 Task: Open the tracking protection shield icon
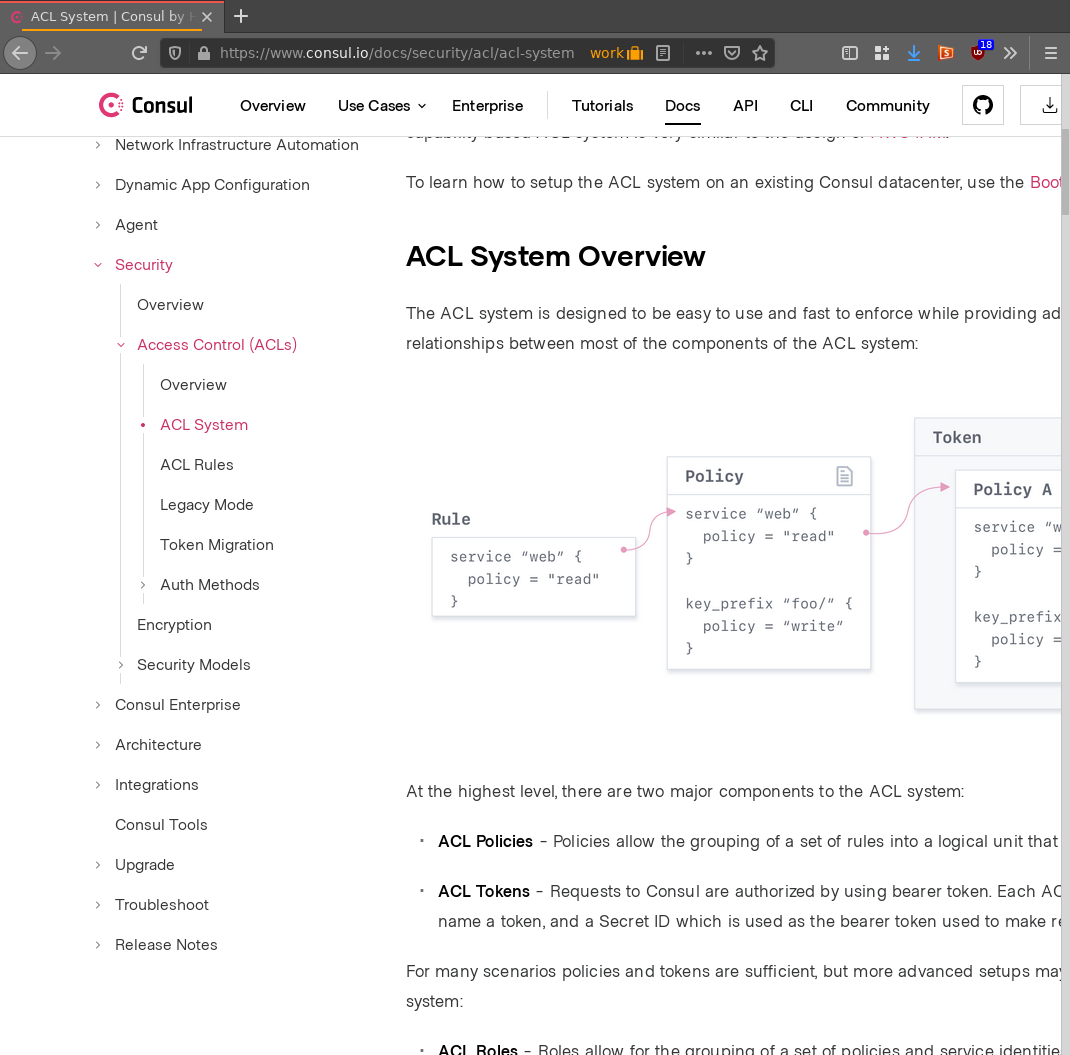coord(175,53)
